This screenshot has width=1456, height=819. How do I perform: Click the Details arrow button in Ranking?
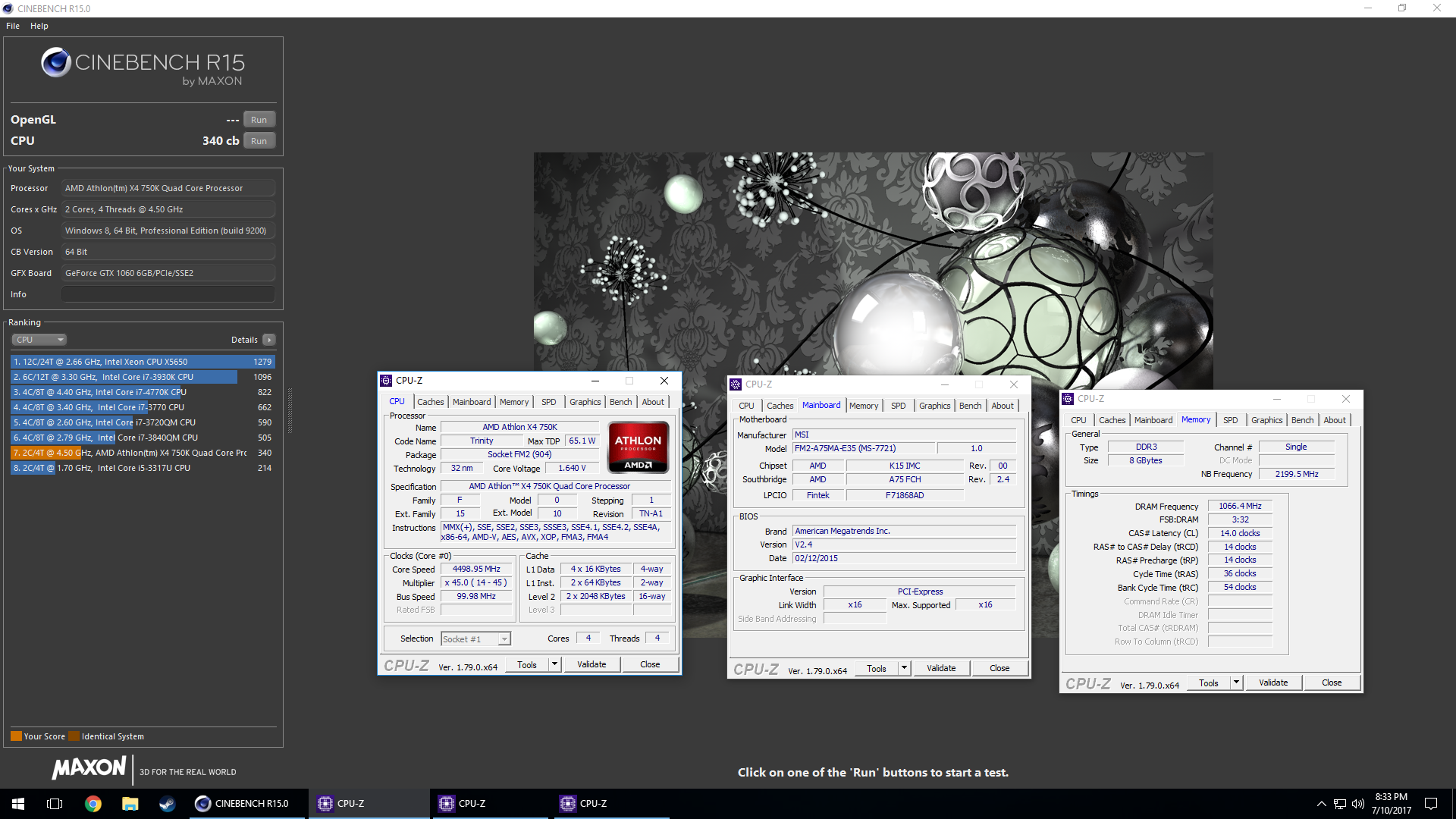pyautogui.click(x=268, y=340)
